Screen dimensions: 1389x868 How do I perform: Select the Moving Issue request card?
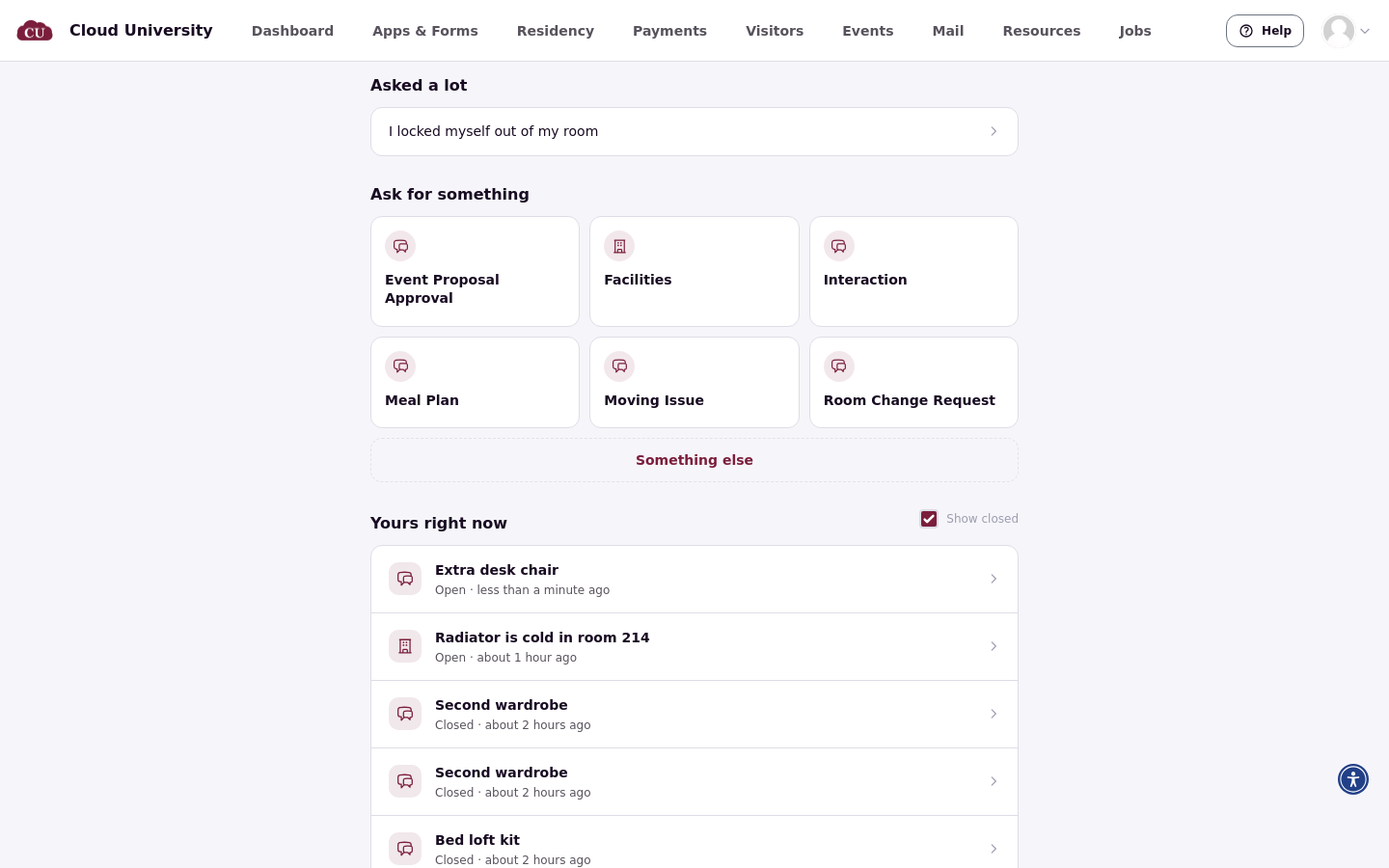tap(694, 382)
